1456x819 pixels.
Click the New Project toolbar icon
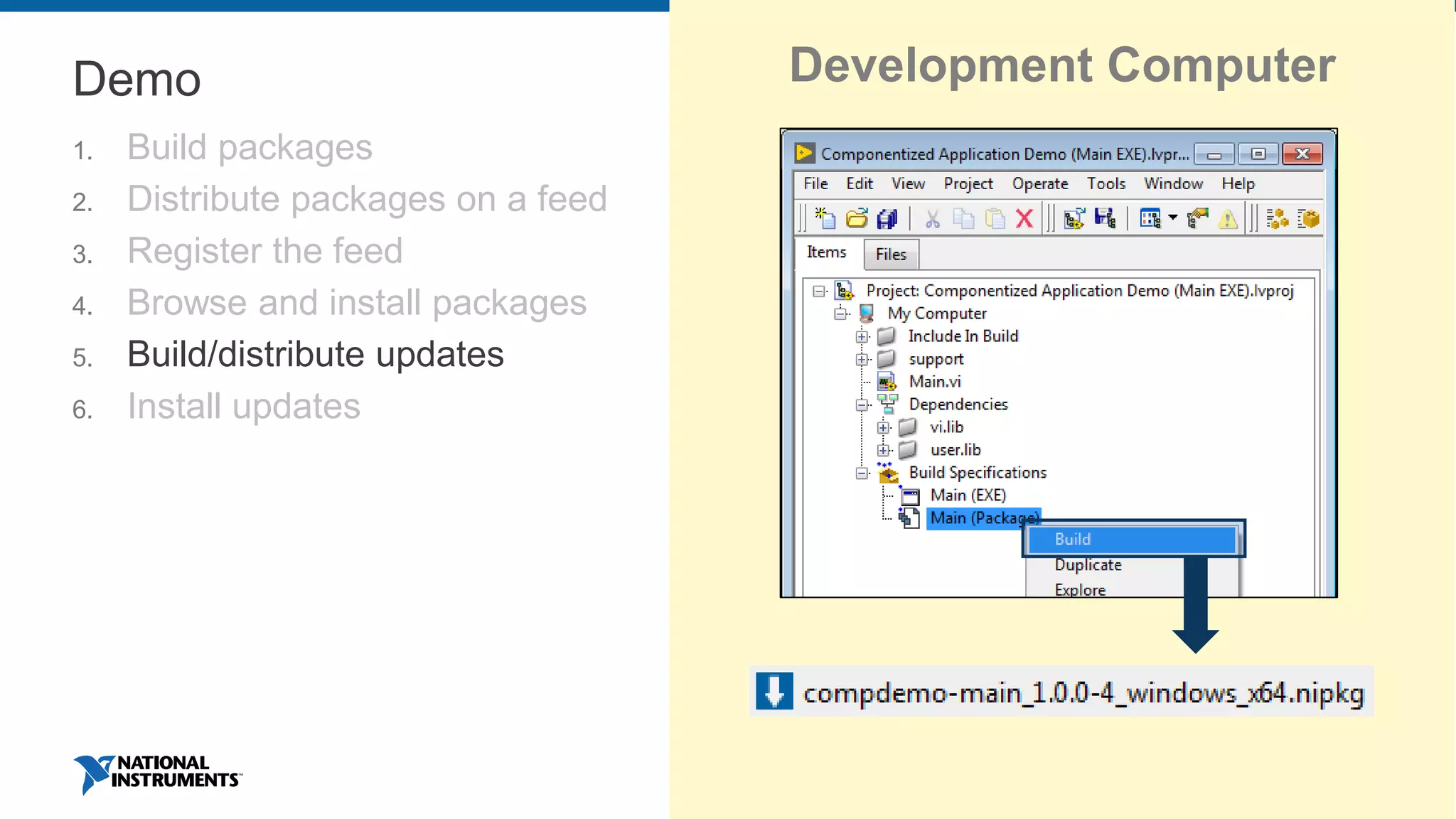(825, 218)
